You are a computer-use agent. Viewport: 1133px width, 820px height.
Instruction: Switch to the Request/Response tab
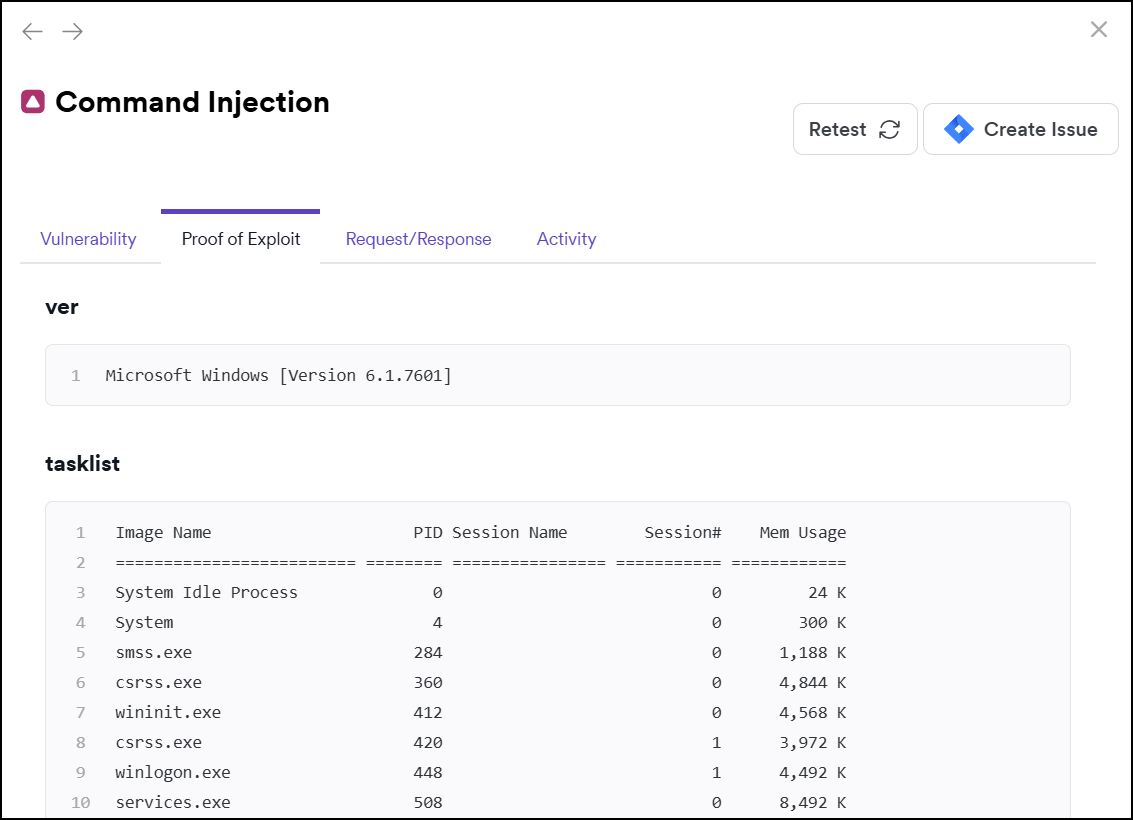point(418,239)
